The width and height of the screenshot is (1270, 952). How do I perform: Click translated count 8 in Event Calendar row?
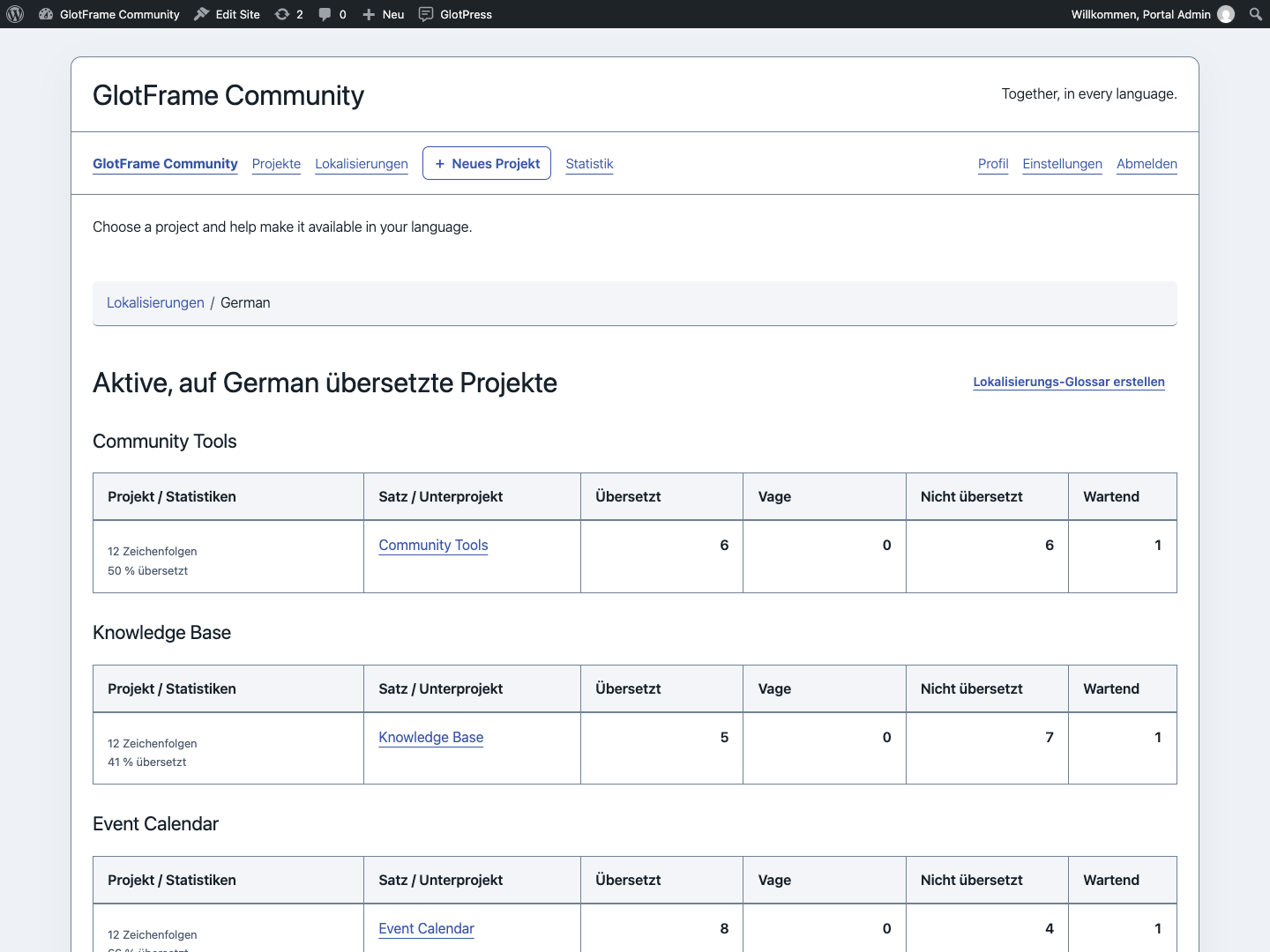(724, 928)
